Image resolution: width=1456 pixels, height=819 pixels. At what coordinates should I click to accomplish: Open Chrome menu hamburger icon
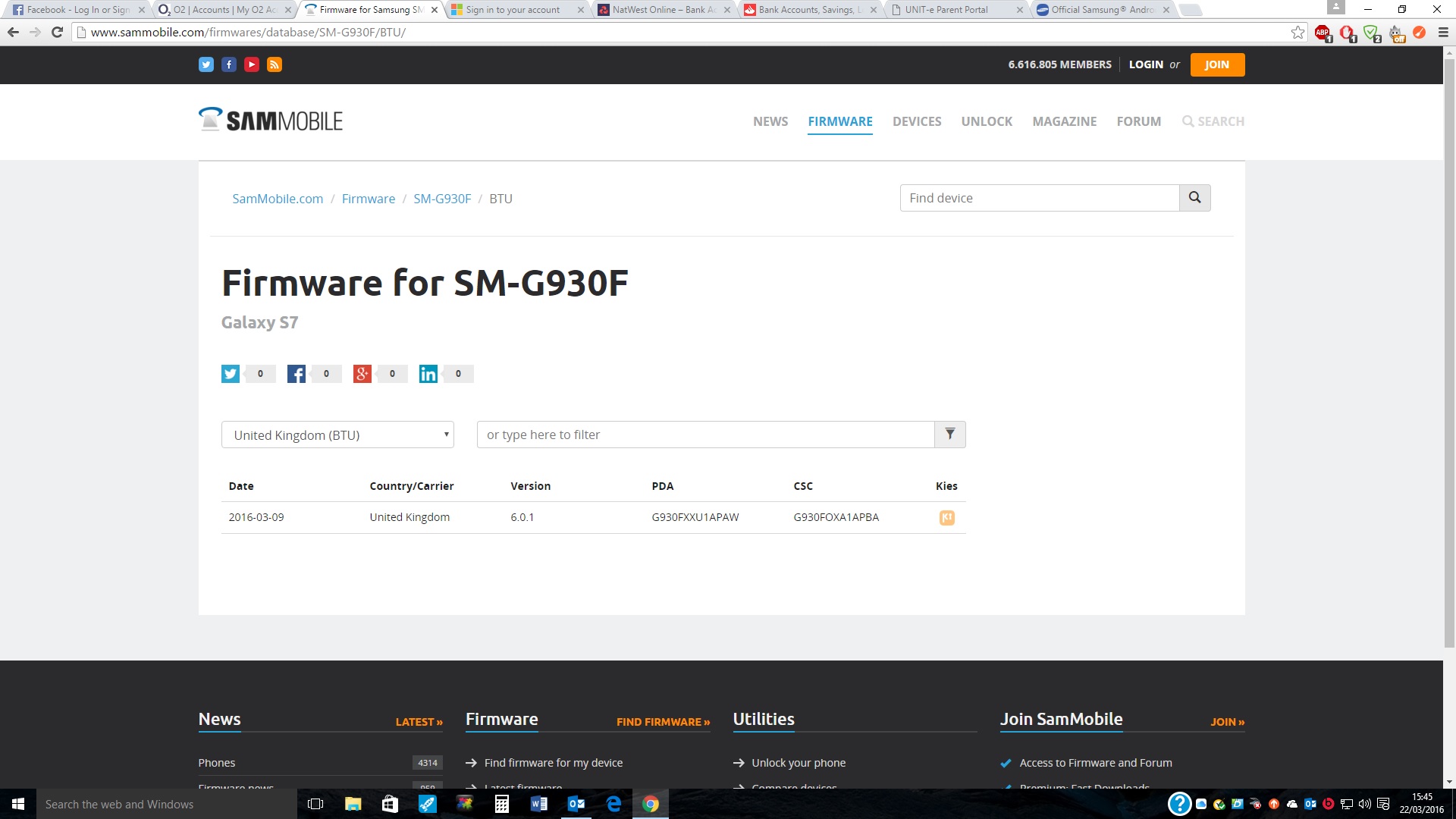pos(1443,33)
